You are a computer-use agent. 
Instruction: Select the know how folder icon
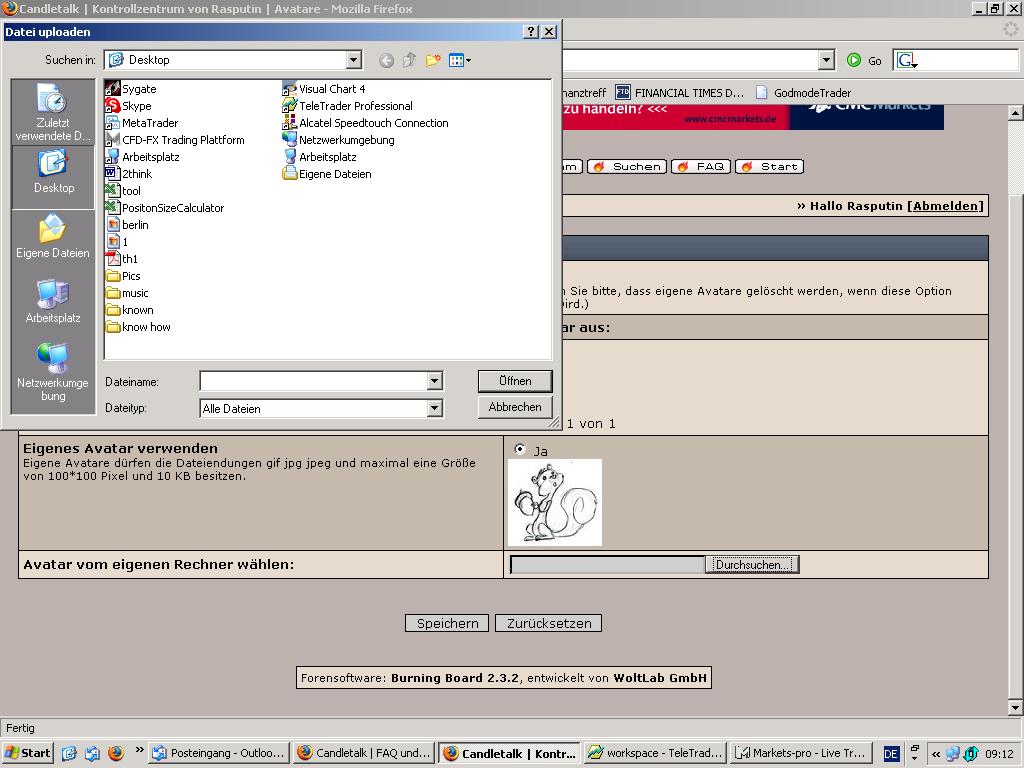click(113, 327)
